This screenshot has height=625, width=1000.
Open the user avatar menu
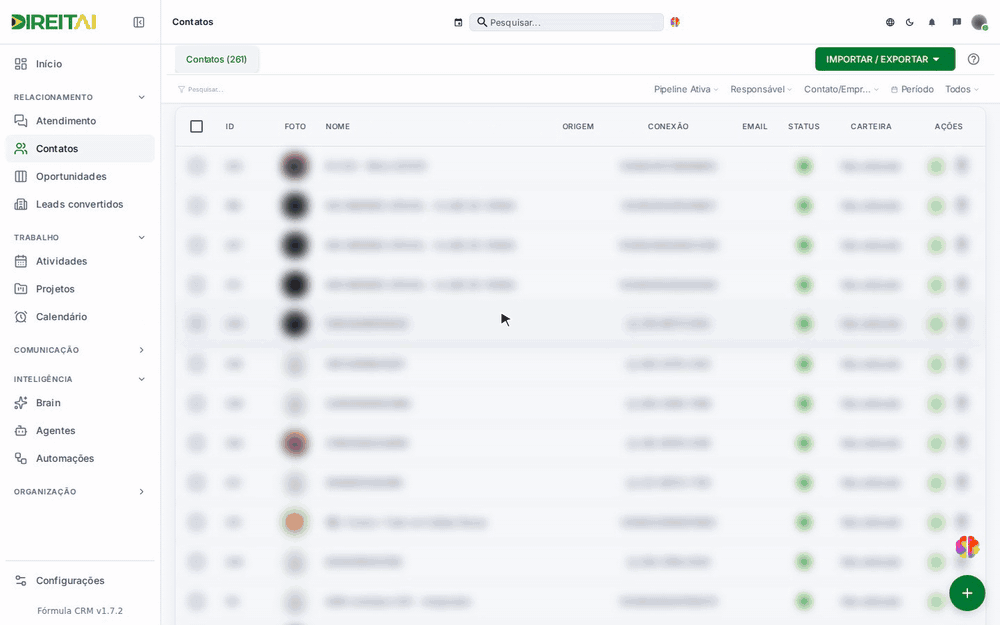(979, 22)
